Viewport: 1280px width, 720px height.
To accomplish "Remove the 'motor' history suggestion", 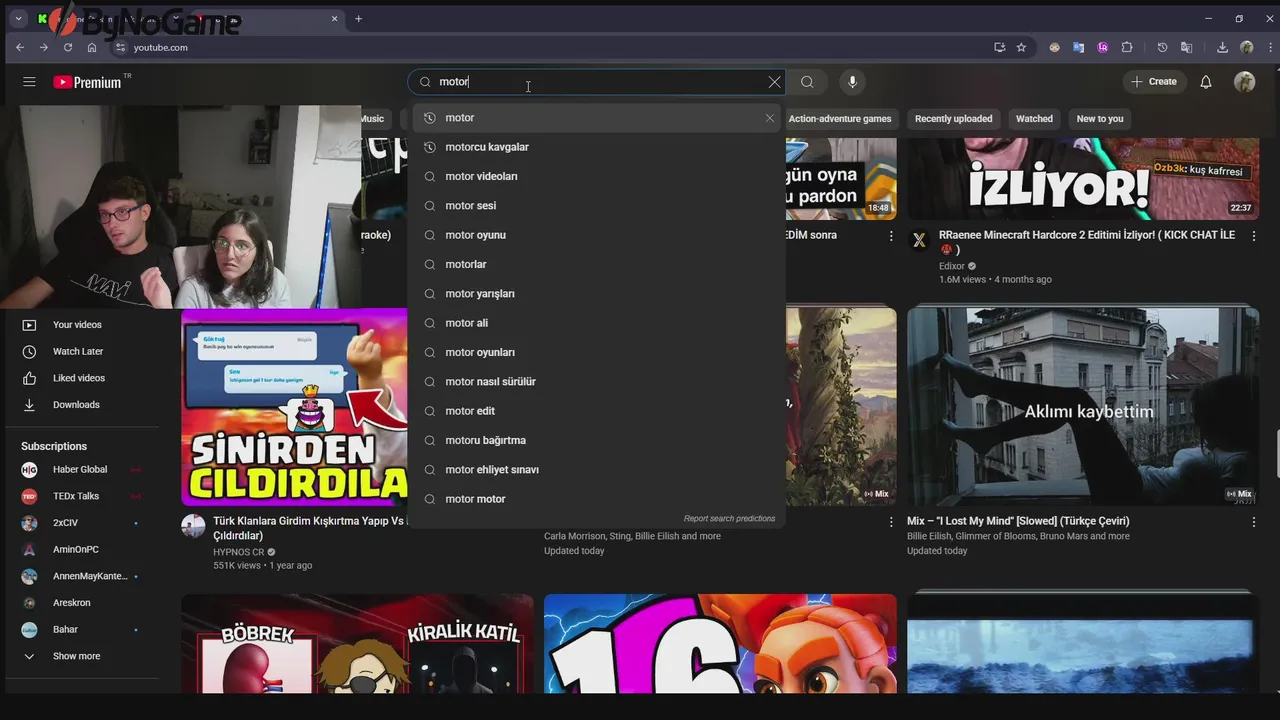I will coord(769,118).
